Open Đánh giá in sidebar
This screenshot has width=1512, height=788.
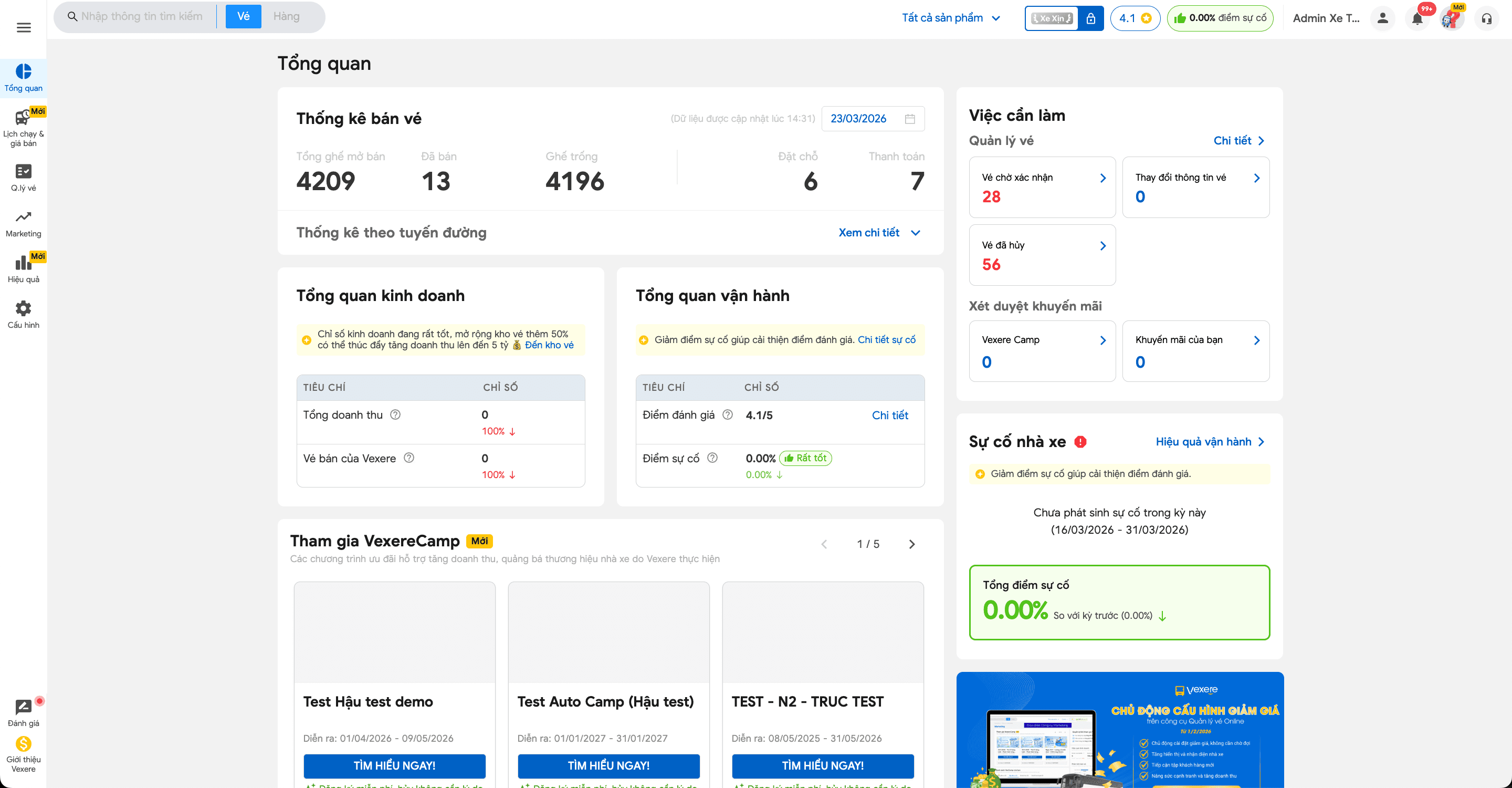[x=24, y=713]
